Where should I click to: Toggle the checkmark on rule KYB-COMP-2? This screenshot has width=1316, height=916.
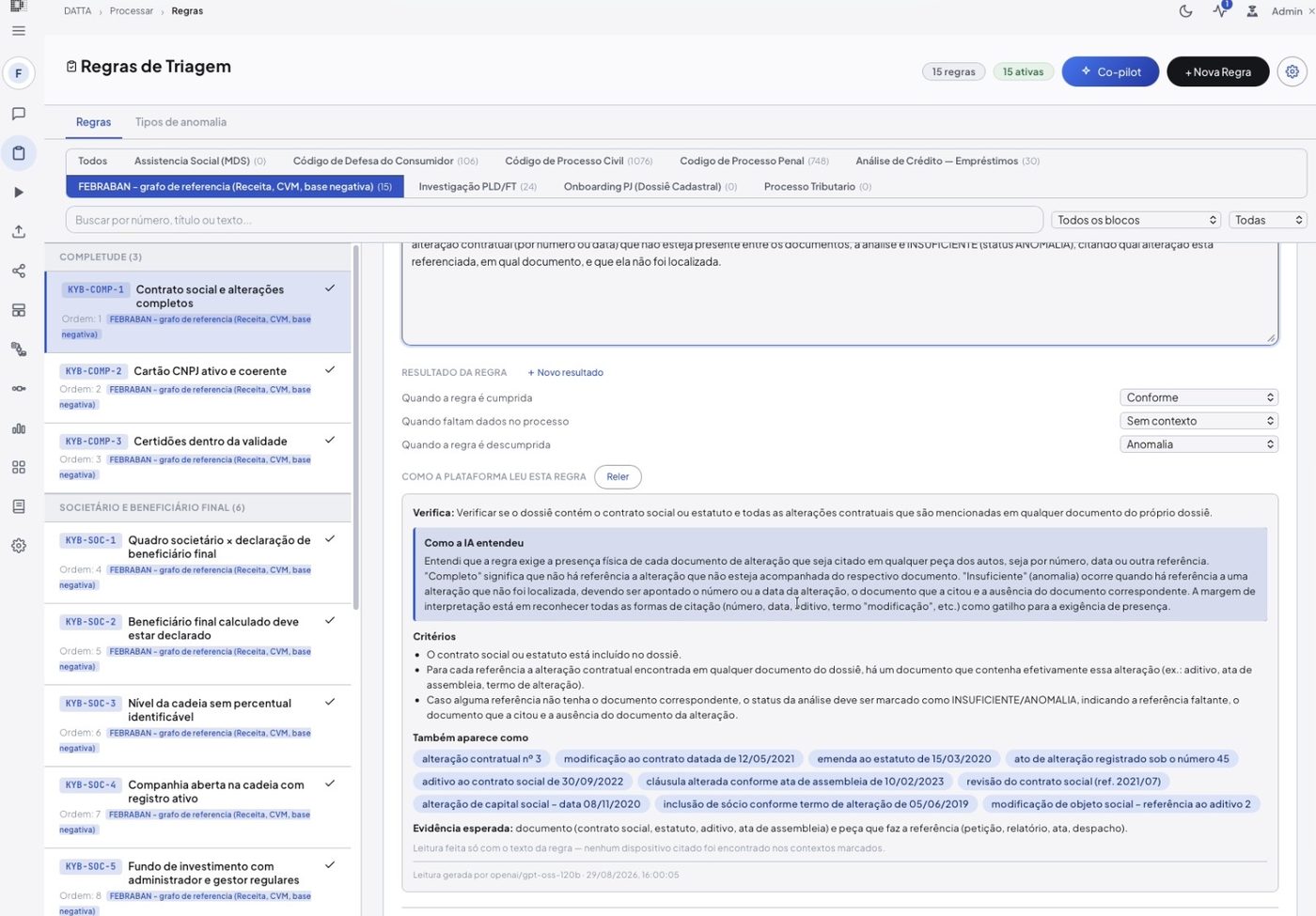click(x=330, y=370)
